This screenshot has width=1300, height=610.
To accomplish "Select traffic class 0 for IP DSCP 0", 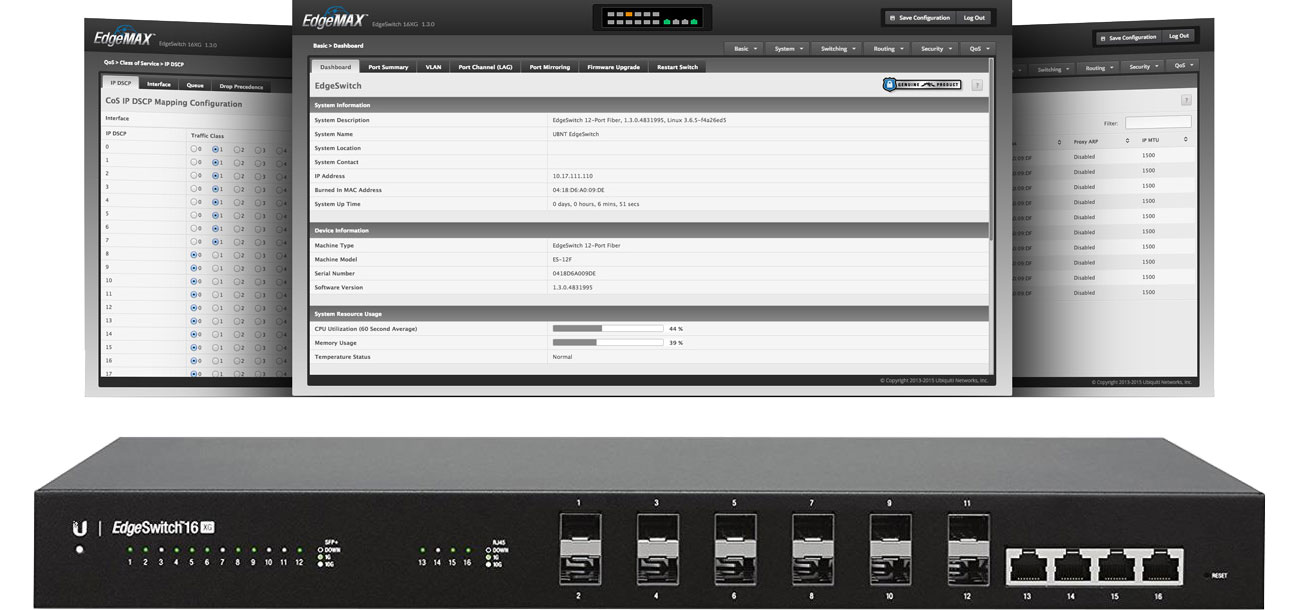I will 194,149.
